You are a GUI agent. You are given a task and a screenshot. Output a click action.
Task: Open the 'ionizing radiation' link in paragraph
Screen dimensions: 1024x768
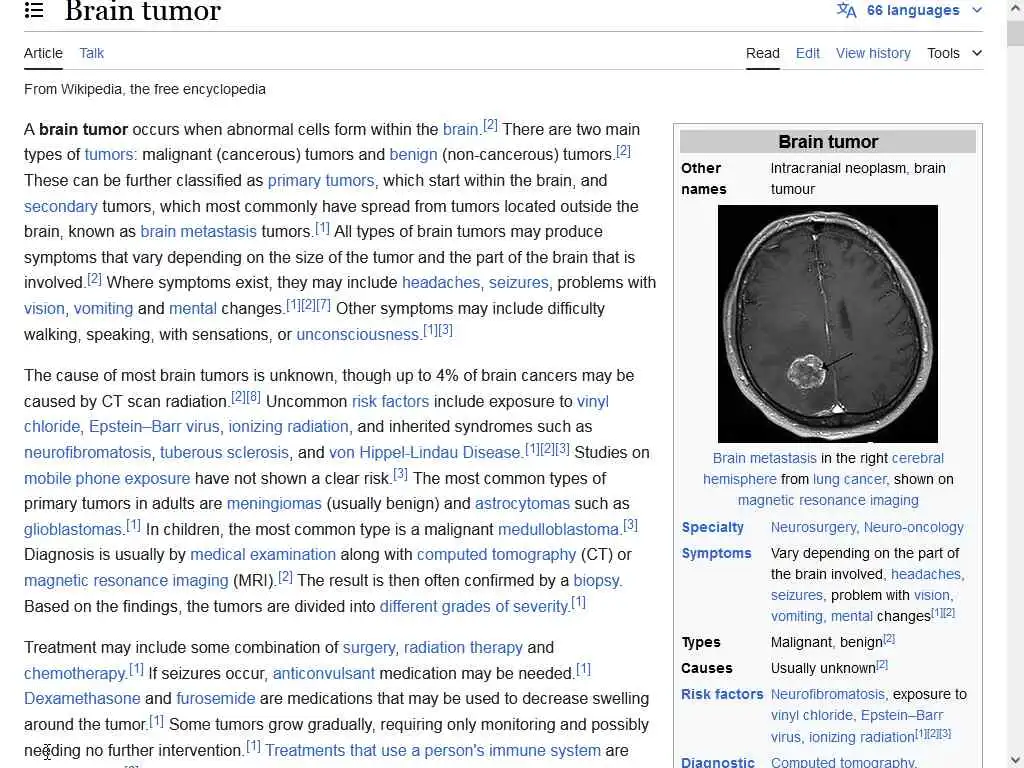289,427
